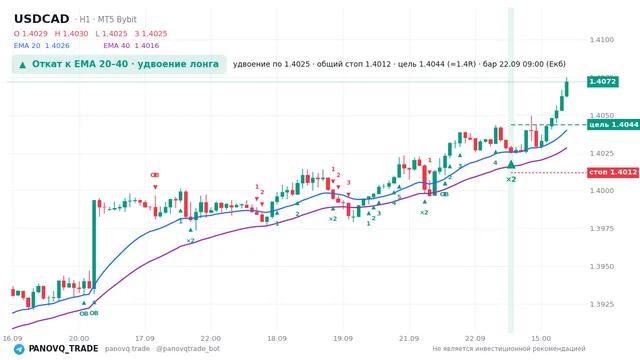
Task: Click the 22:00 time axis label
Action: pos(211,338)
